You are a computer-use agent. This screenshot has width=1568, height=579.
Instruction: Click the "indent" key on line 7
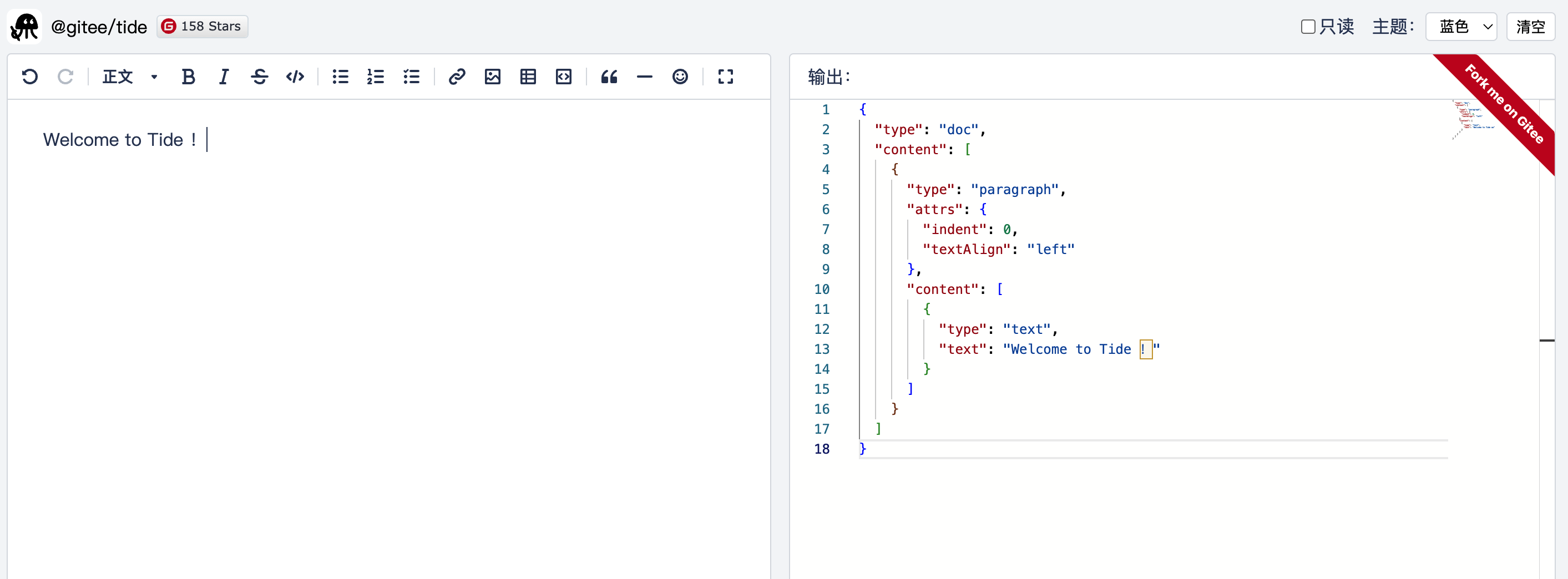pyautogui.click(x=954, y=229)
